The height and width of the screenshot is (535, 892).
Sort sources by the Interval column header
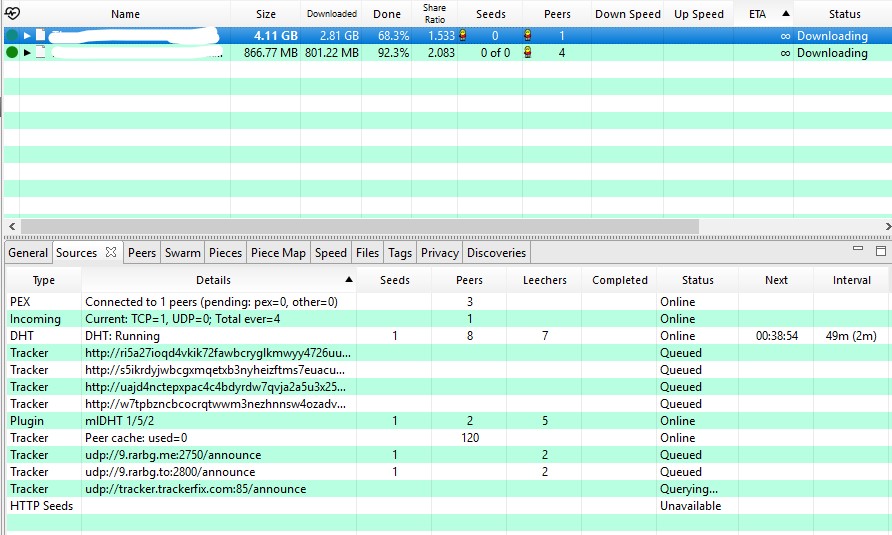click(x=852, y=280)
